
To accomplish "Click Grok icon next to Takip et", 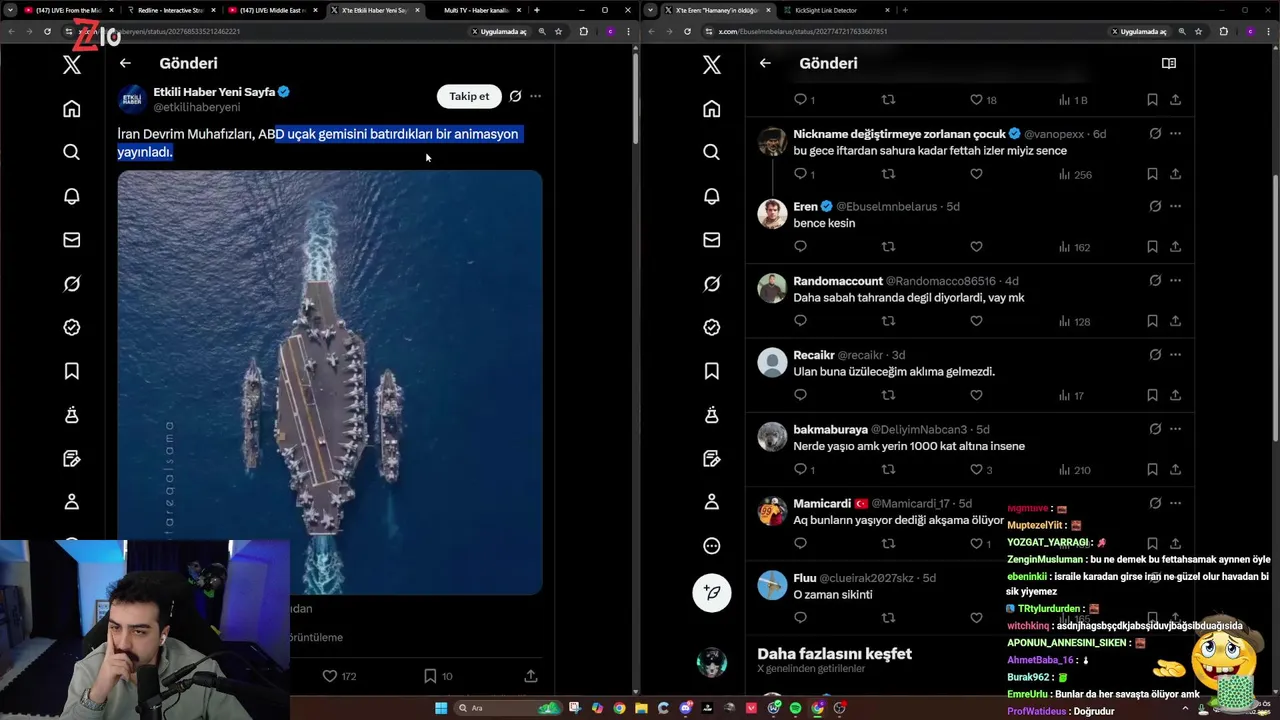I will [515, 96].
